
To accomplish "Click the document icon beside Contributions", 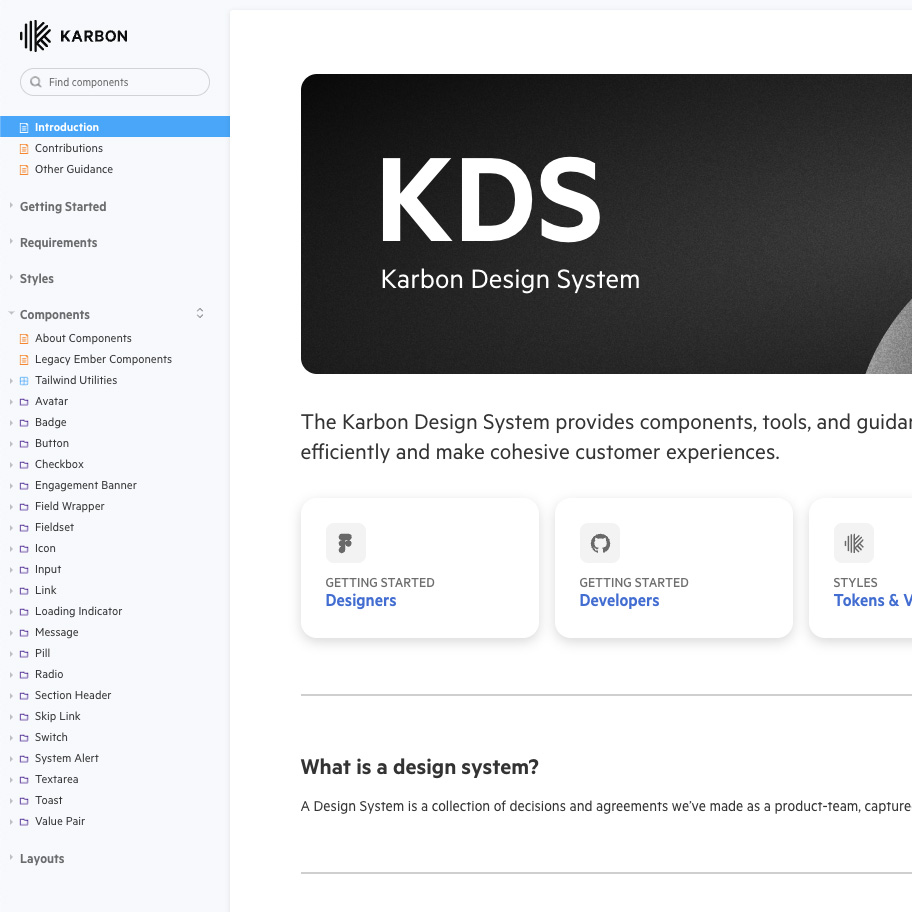I will [25, 149].
